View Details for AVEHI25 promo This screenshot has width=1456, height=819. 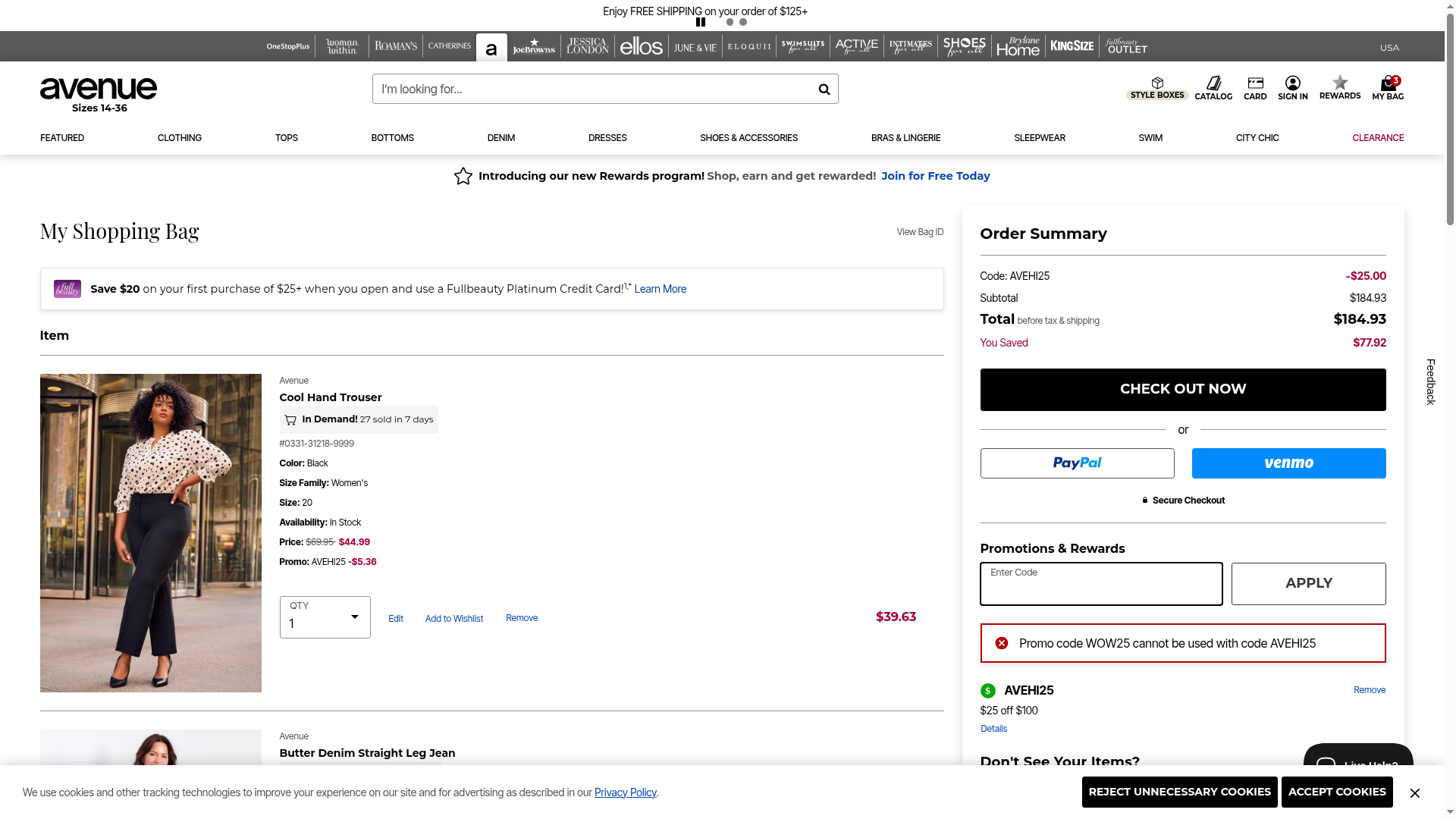click(993, 729)
